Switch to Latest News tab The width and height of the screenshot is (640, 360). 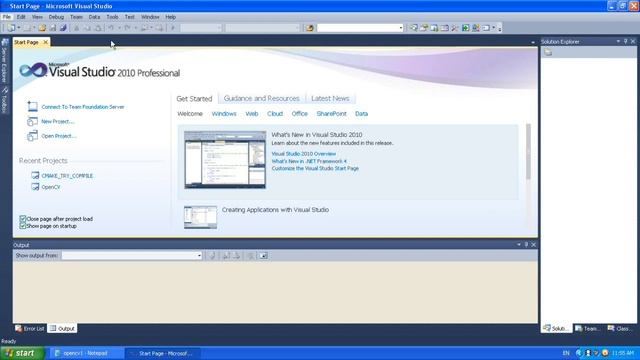330,98
